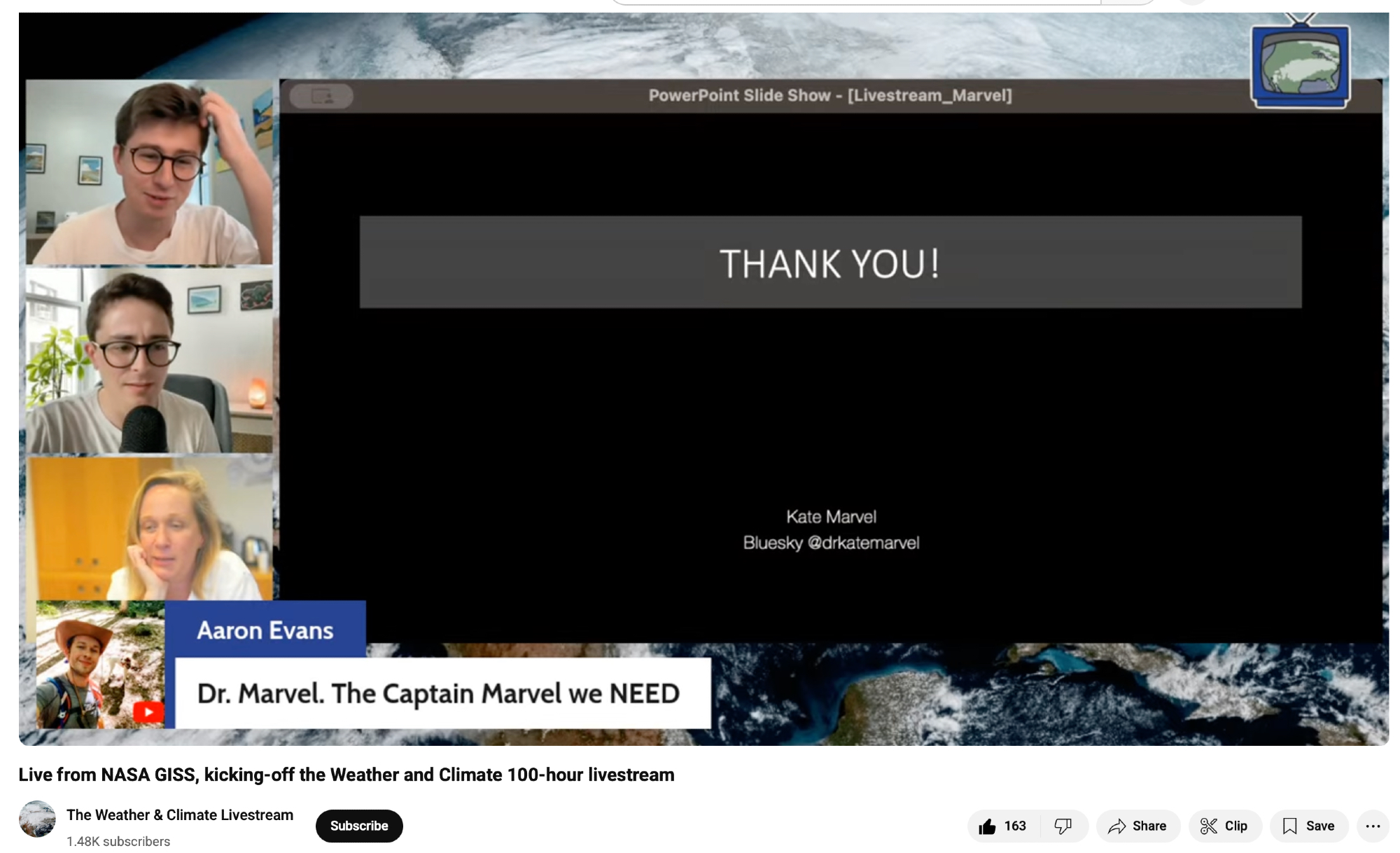Click the video title about NASA GISS
The image size is (1400, 853).
point(346,775)
